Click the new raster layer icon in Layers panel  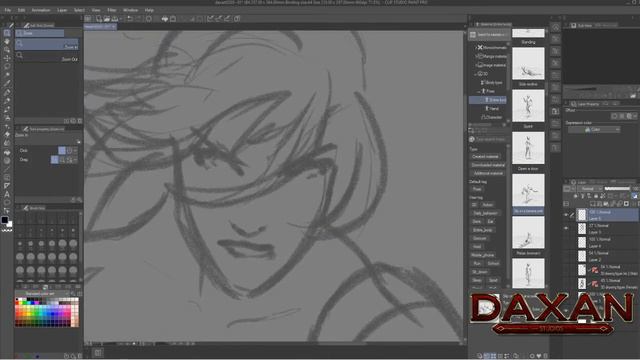(592, 204)
